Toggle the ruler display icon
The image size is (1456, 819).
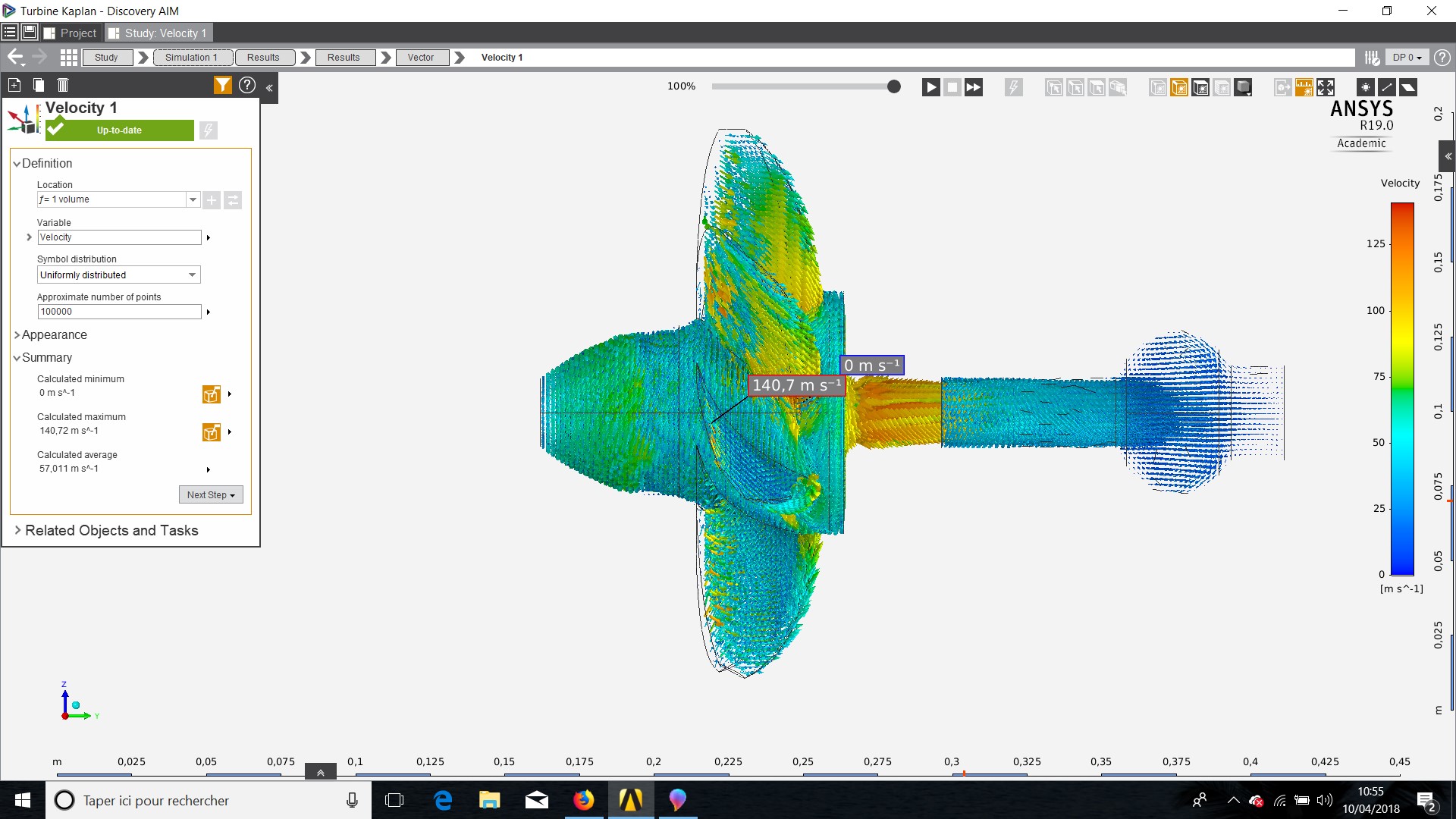tap(1304, 87)
